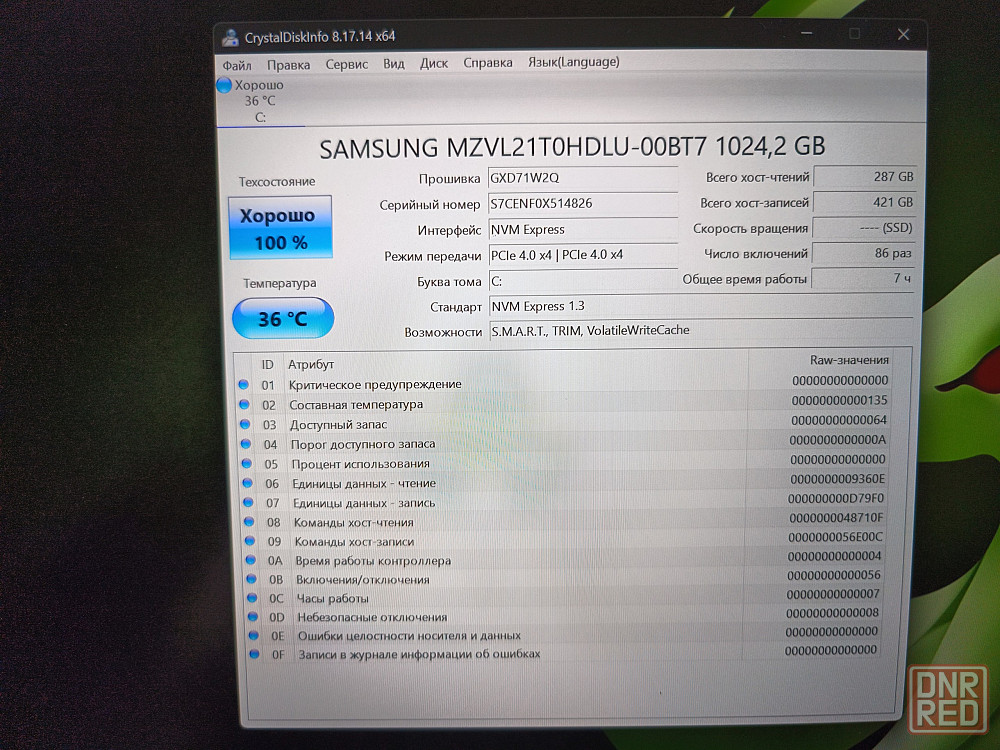Open the Правка menu

(288, 64)
